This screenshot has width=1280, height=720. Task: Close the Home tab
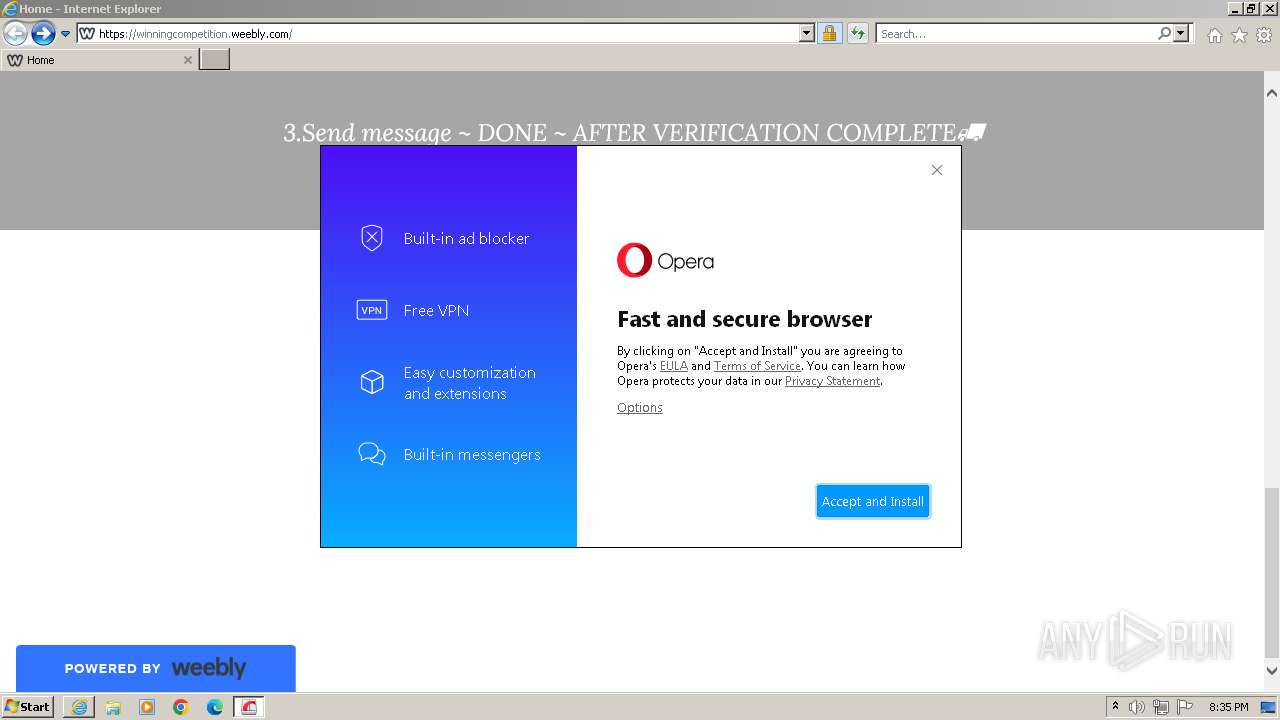click(187, 60)
